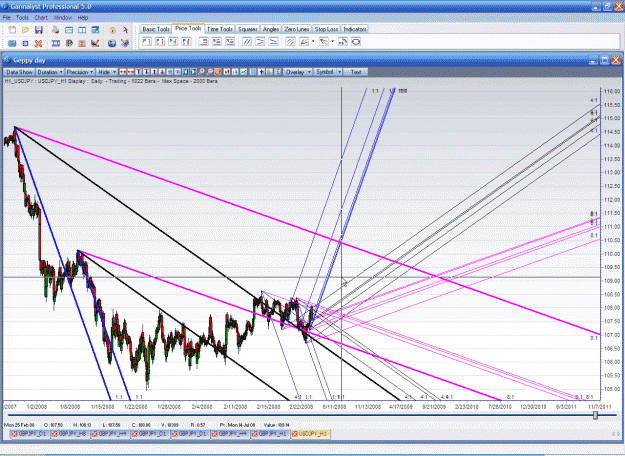This screenshot has width=625, height=456.
Task: Switch to the Zero Lines tab
Action: click(x=297, y=29)
